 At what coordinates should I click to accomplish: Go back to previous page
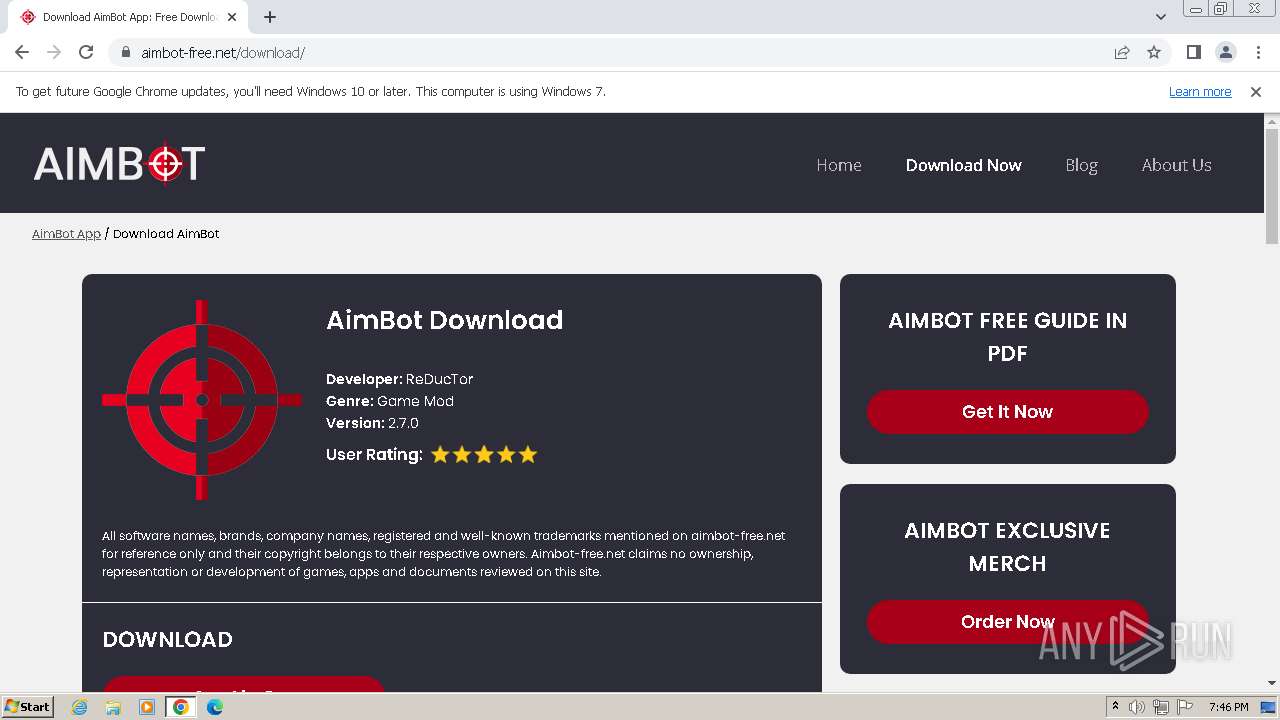click(22, 52)
